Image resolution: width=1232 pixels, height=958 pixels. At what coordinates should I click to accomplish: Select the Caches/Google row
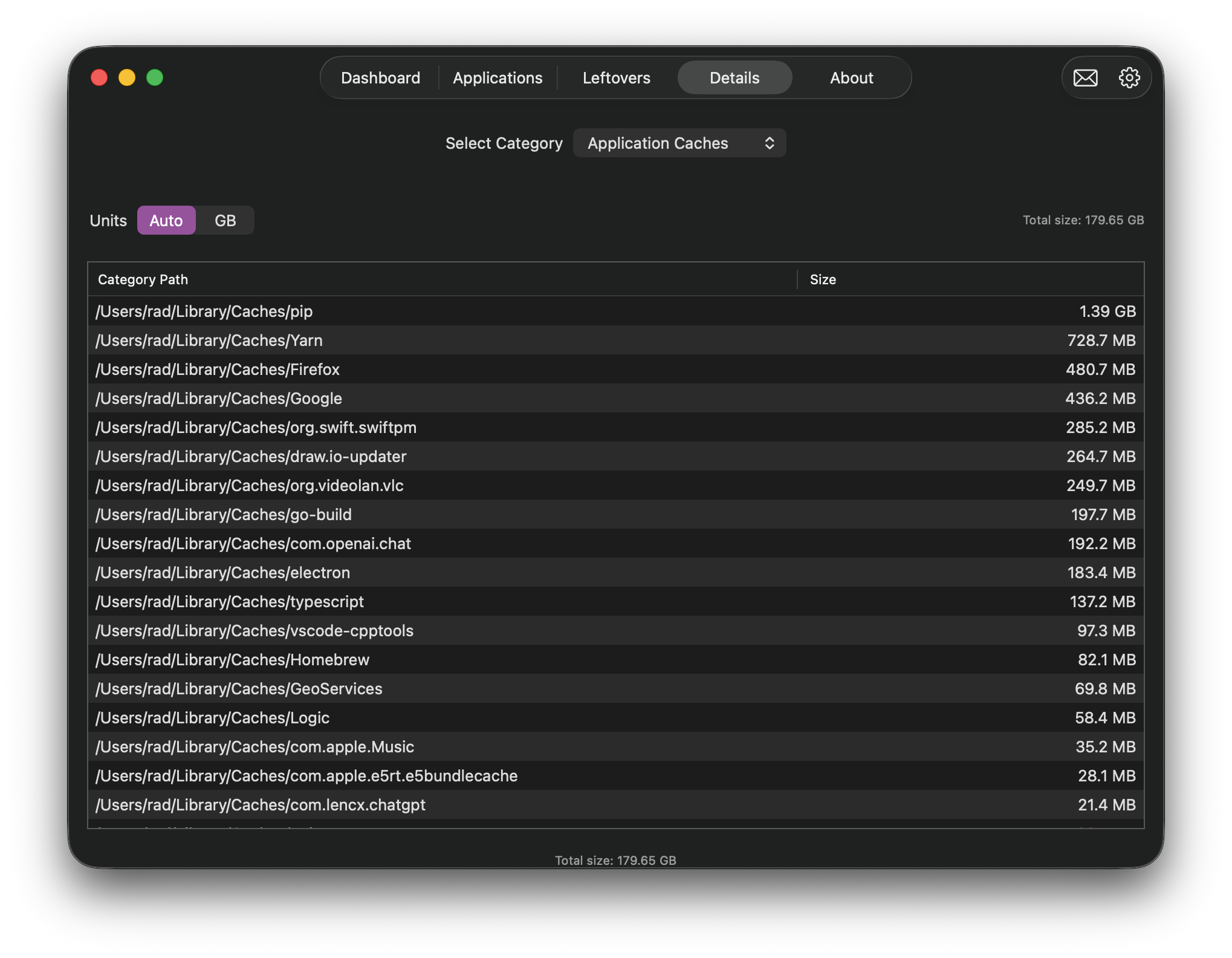616,399
